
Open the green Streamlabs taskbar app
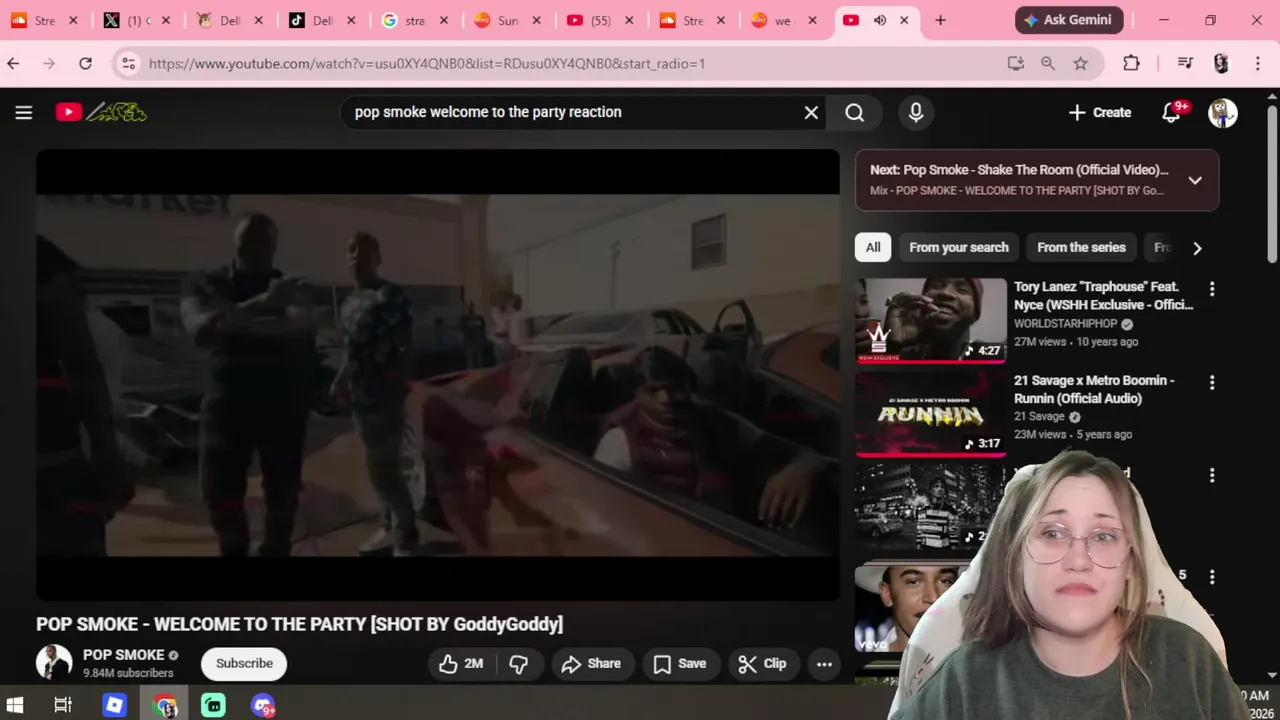point(213,705)
